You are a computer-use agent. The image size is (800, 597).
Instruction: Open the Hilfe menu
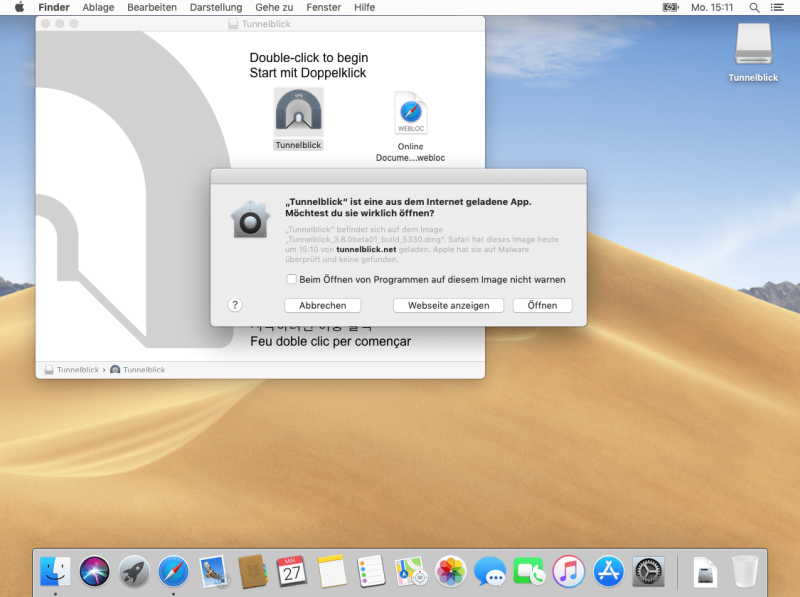tap(364, 8)
